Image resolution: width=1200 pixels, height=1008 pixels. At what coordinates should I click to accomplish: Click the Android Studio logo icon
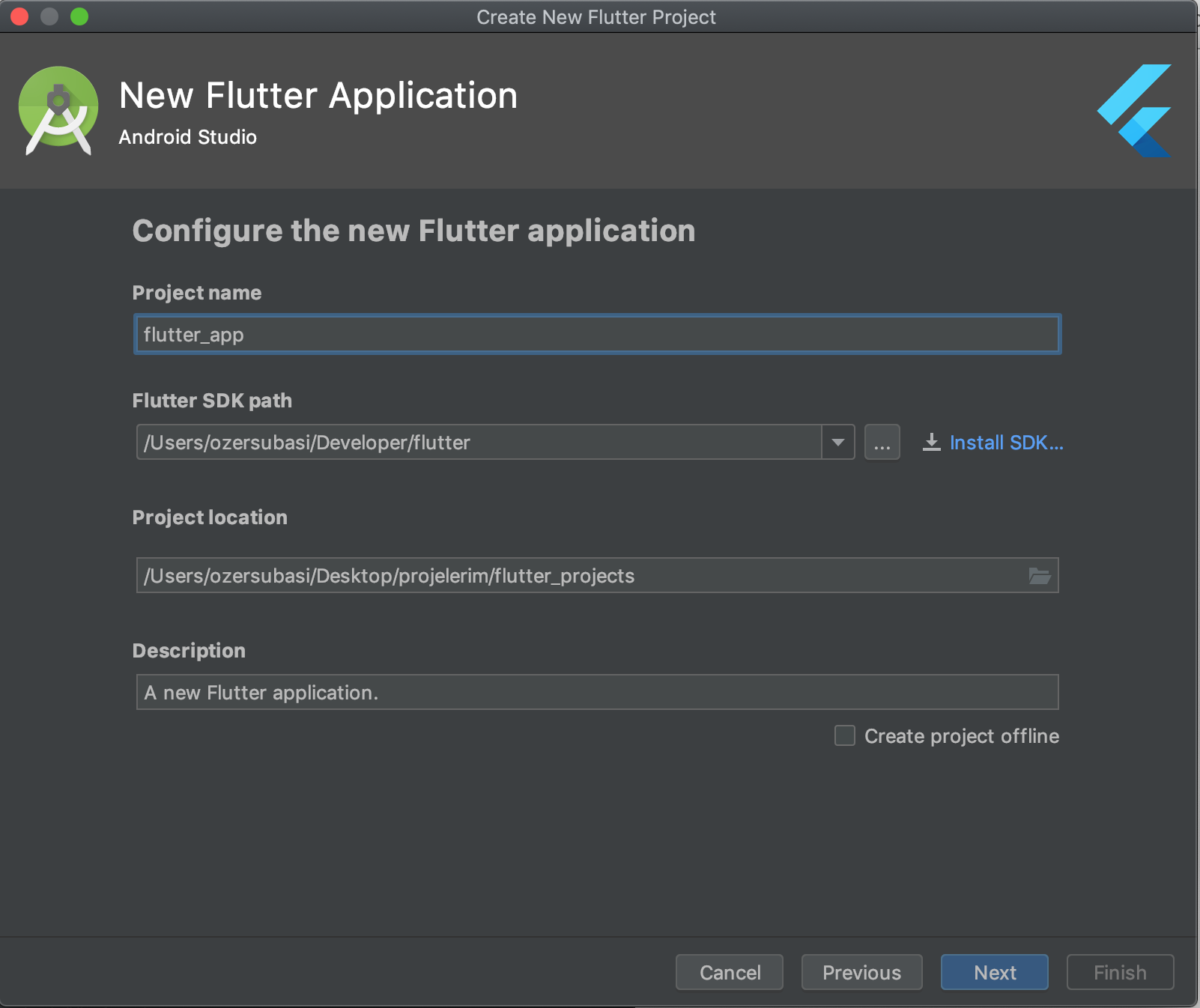tap(58, 111)
